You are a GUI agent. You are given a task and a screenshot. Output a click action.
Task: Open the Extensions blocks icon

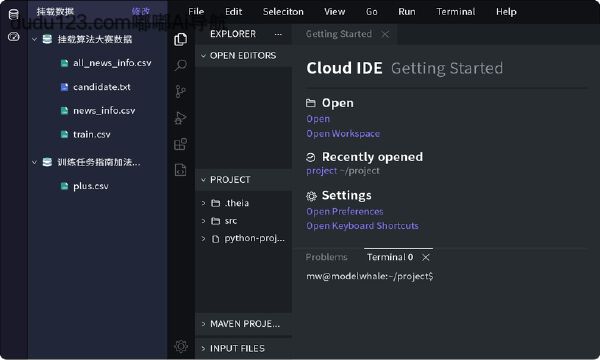pos(180,144)
